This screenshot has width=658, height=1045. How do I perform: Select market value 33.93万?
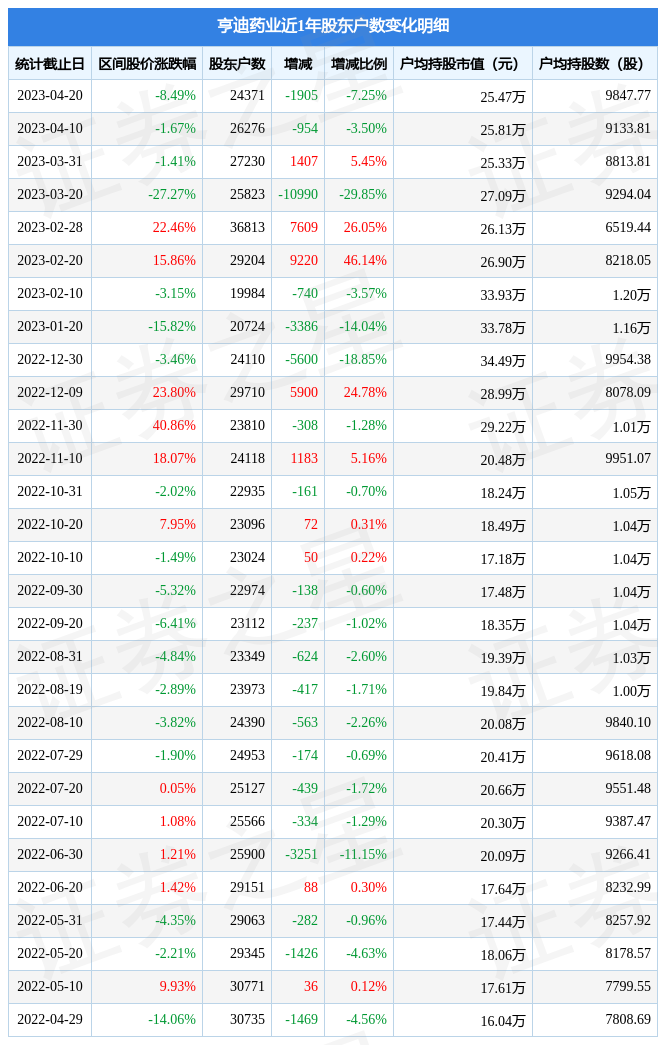click(503, 295)
